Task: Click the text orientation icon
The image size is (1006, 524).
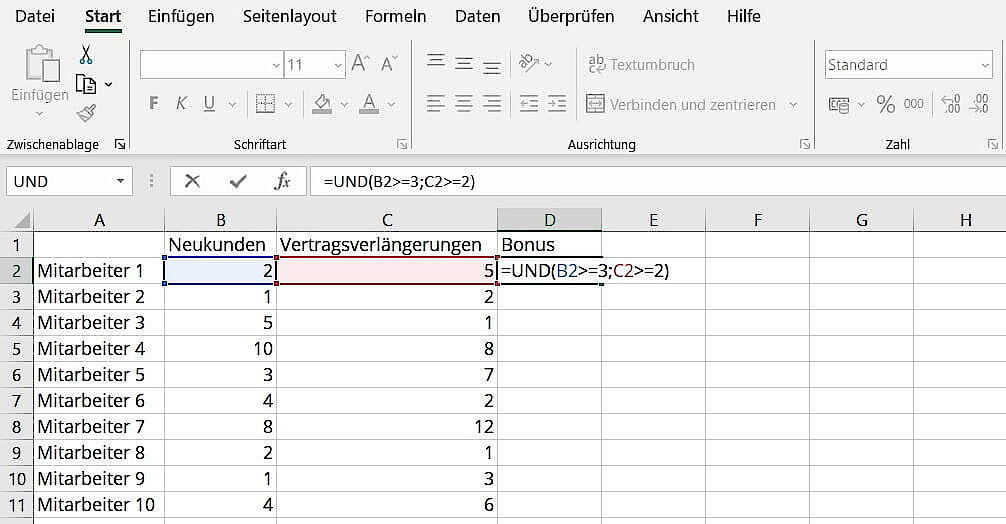Action: (529, 63)
